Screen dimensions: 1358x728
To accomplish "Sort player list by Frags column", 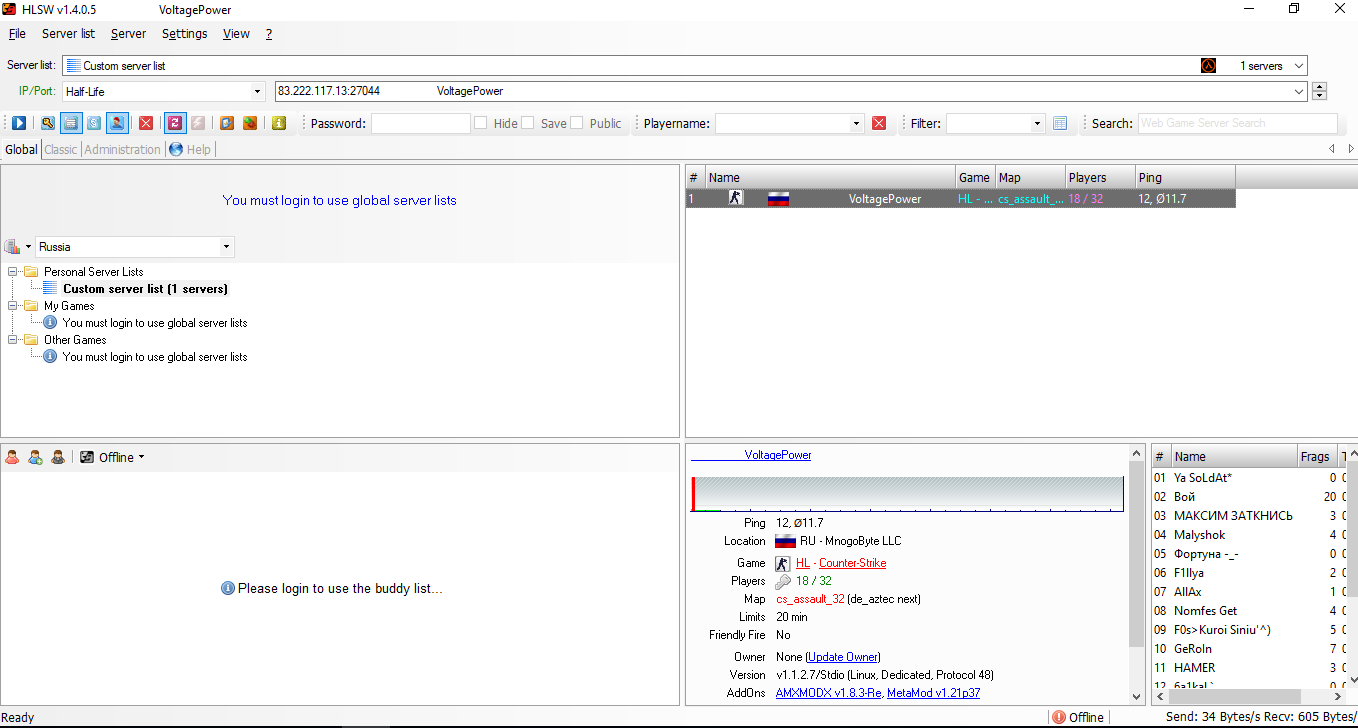I will [1316, 456].
